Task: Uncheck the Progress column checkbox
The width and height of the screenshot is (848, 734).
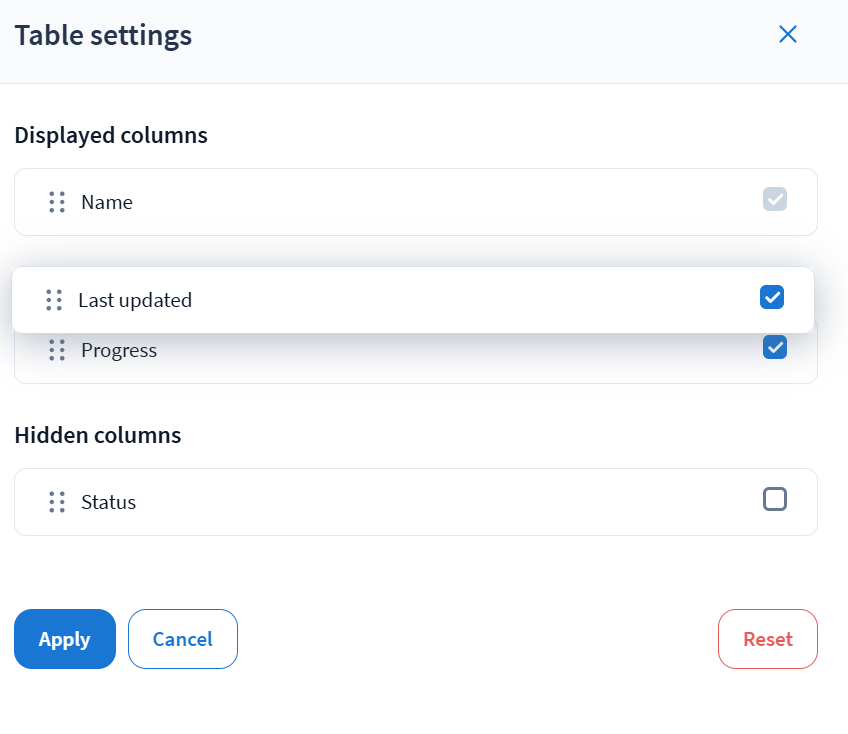Action: pyautogui.click(x=775, y=347)
